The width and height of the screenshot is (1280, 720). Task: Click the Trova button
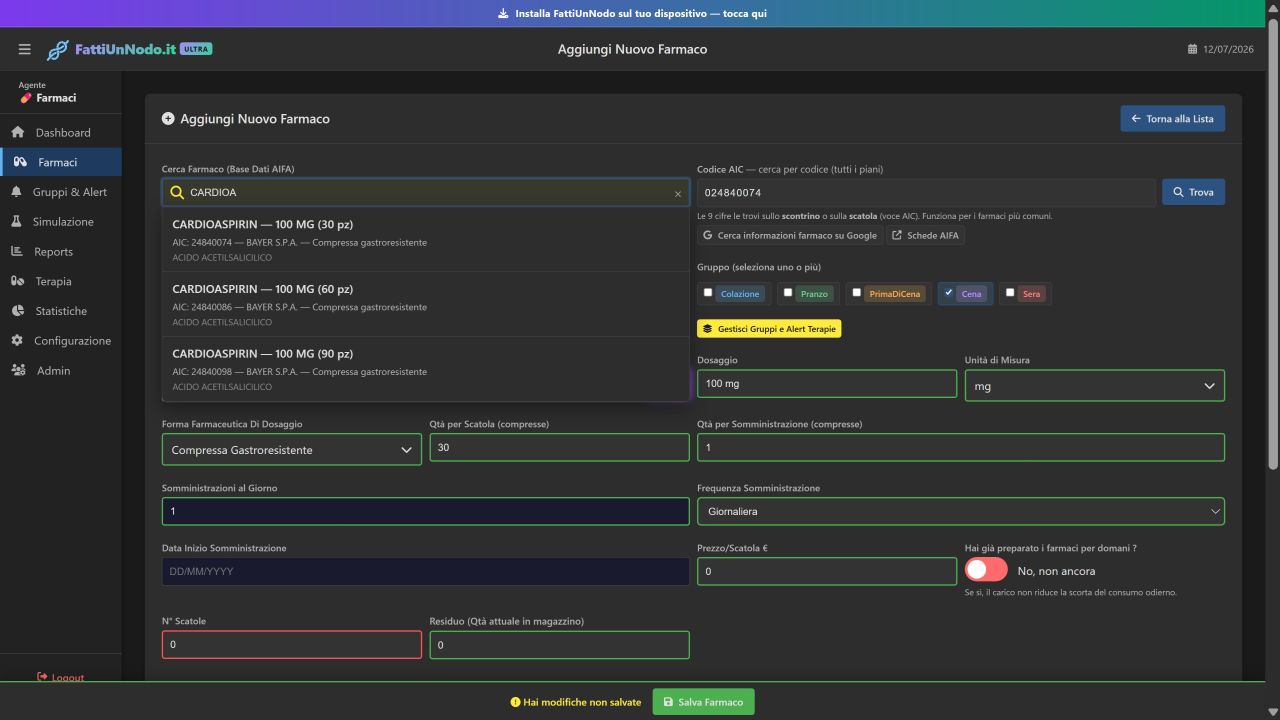(1193, 192)
